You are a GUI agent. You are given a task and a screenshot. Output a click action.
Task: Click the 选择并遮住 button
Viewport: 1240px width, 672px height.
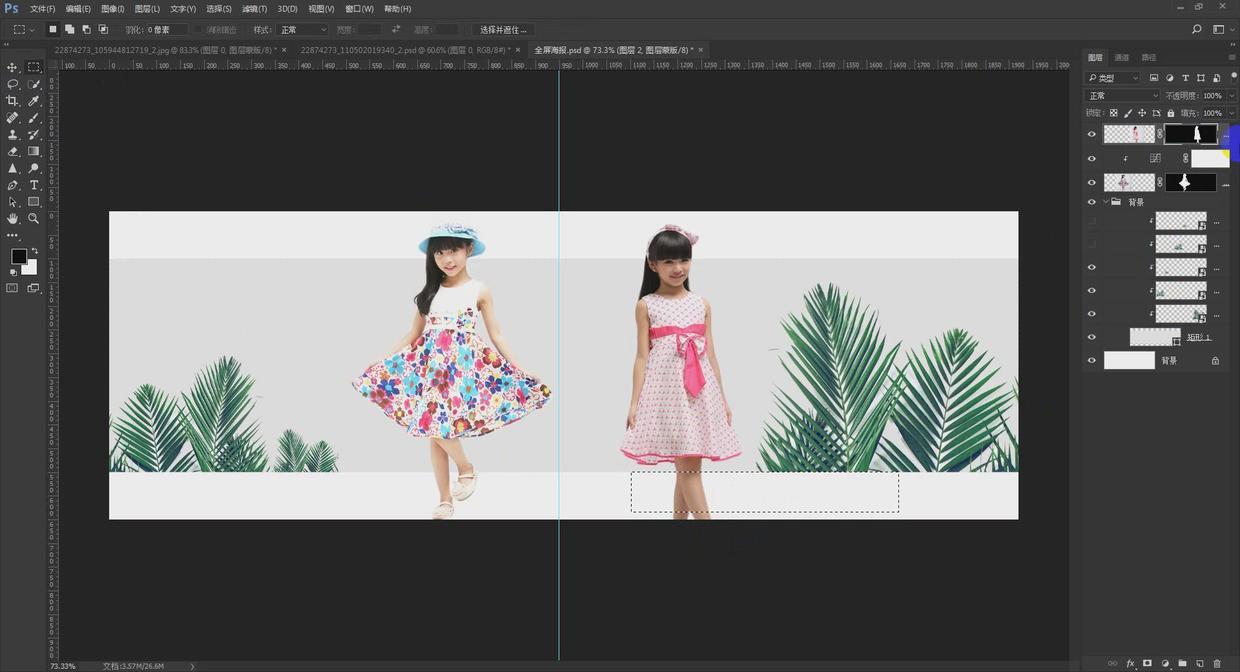click(503, 30)
